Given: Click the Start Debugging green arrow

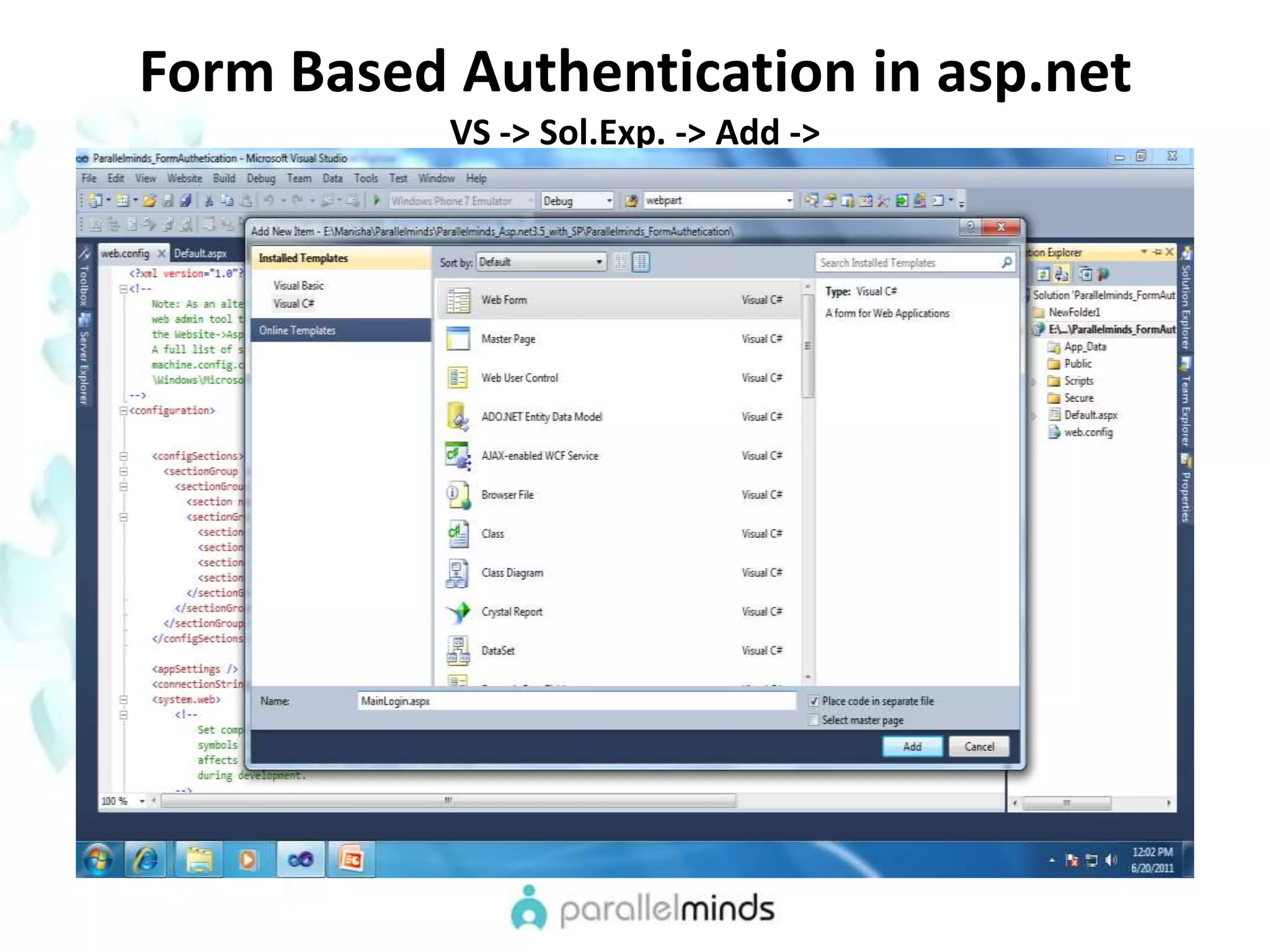Looking at the screenshot, I should (x=376, y=201).
